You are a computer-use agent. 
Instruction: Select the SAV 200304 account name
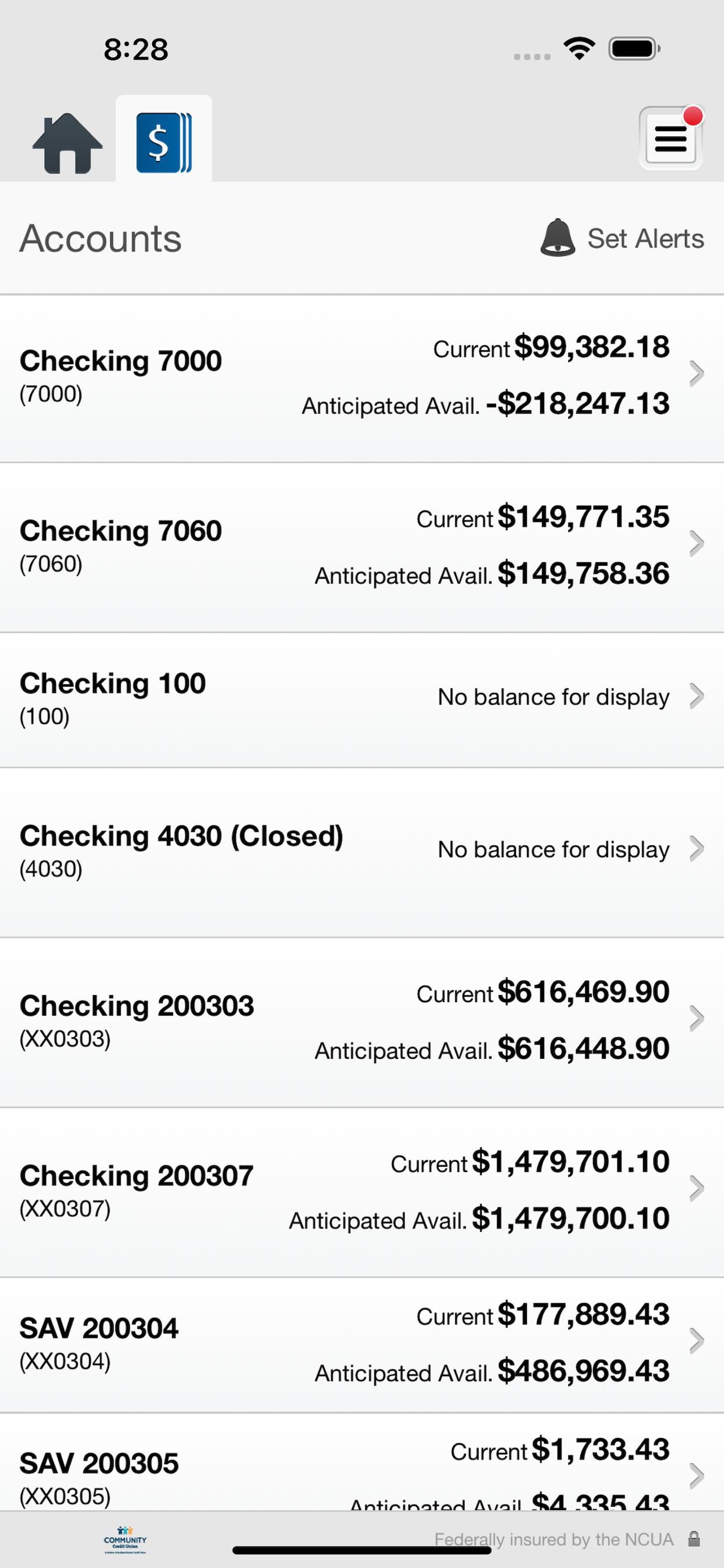pyautogui.click(x=99, y=1328)
